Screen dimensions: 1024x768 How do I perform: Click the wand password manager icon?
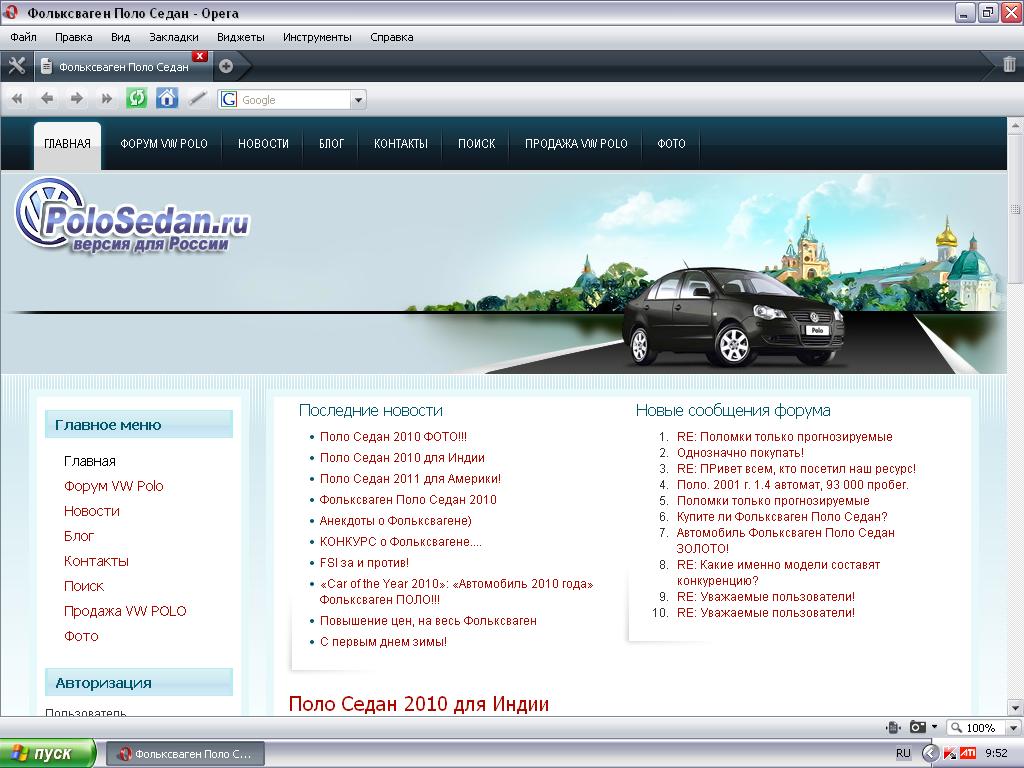pos(198,98)
